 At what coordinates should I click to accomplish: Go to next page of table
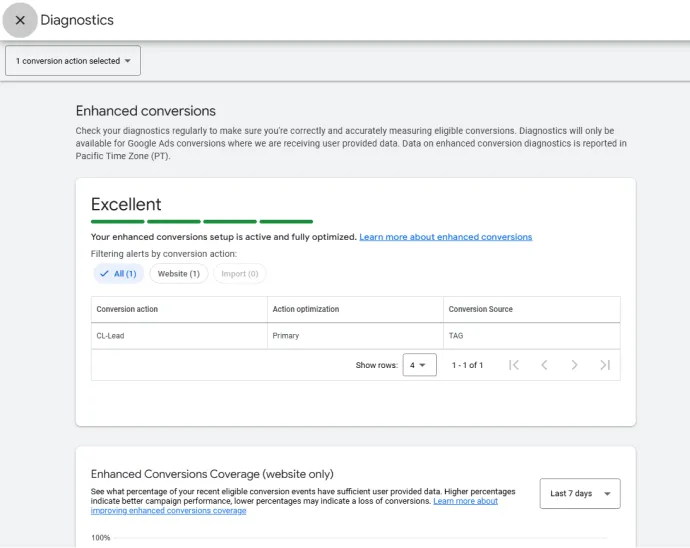[x=574, y=365]
